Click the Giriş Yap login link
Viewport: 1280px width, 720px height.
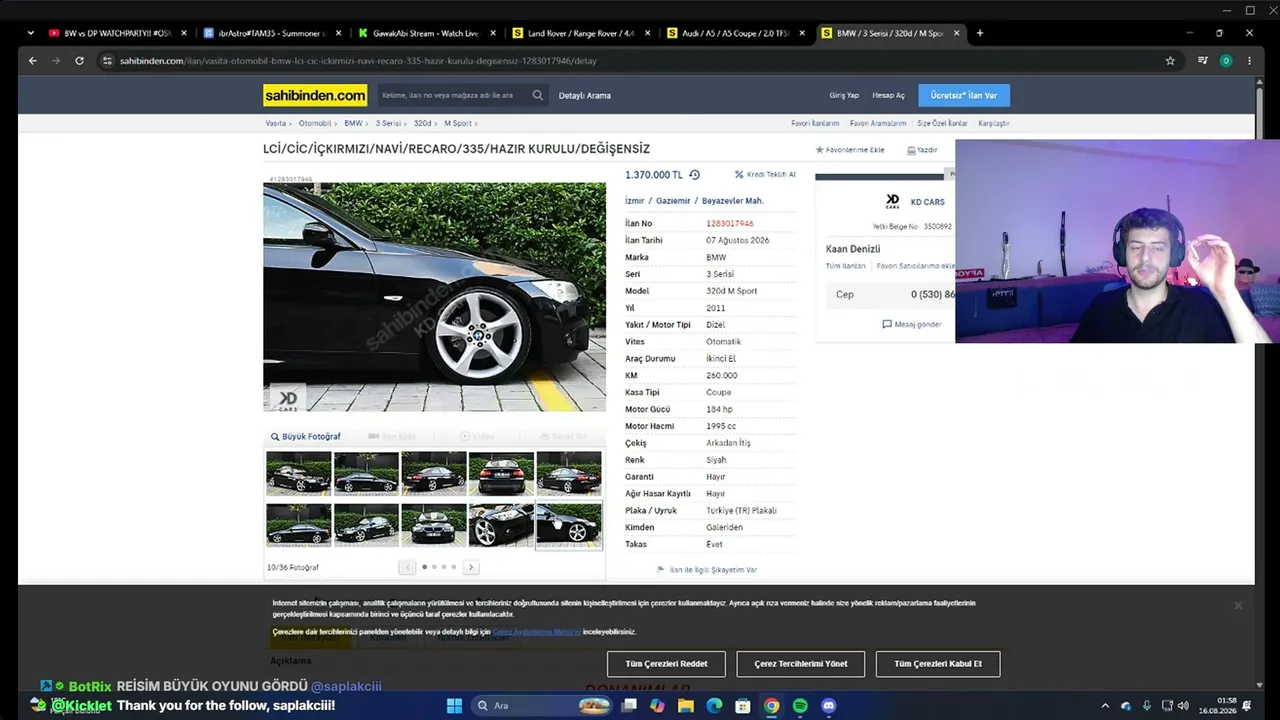pyautogui.click(x=844, y=96)
